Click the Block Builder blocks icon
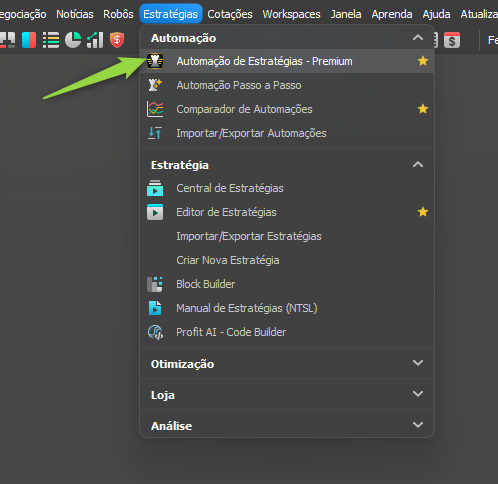Viewport: 498px width, 484px height. click(x=155, y=284)
